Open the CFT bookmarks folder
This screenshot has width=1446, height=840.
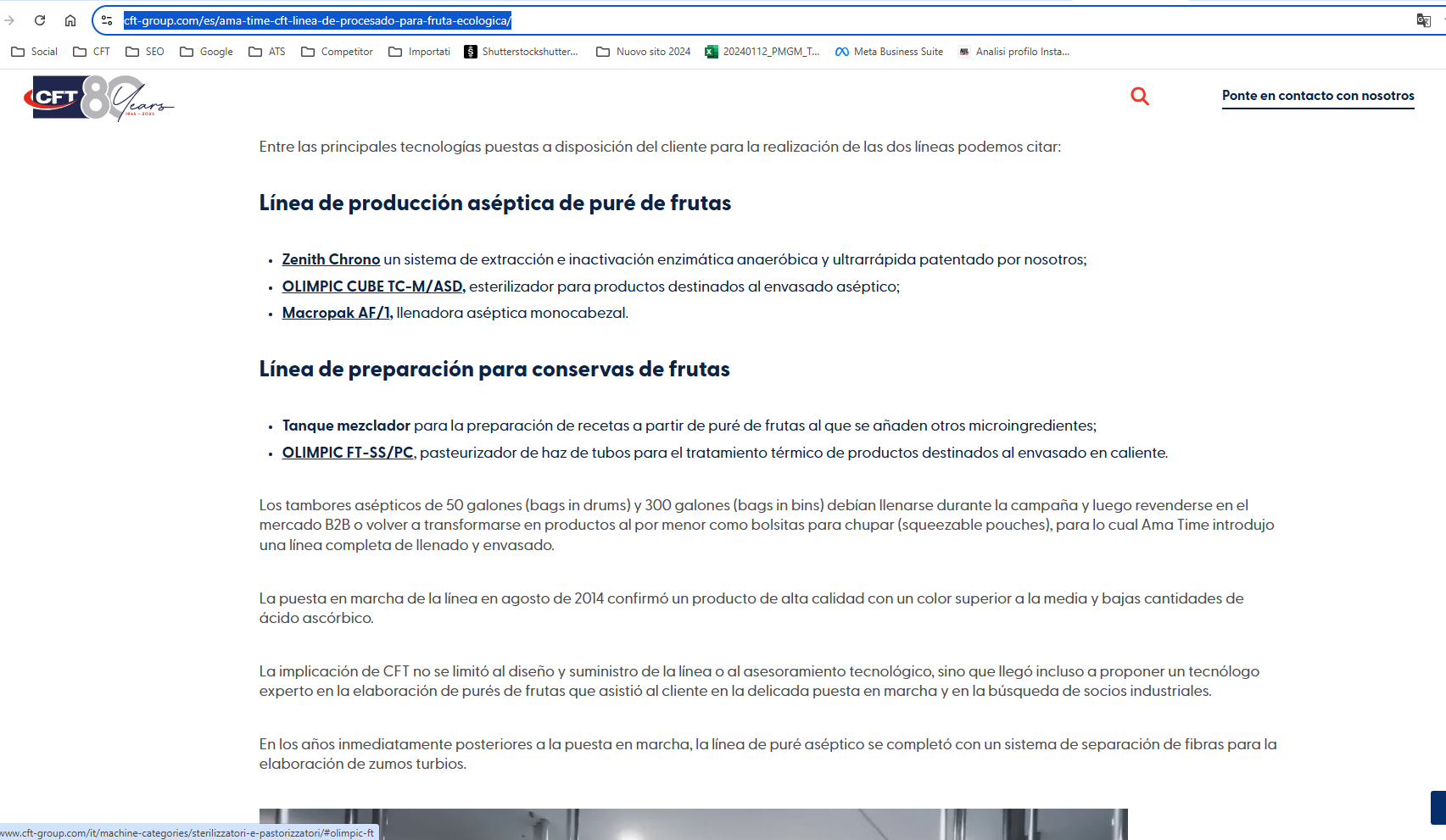(92, 52)
